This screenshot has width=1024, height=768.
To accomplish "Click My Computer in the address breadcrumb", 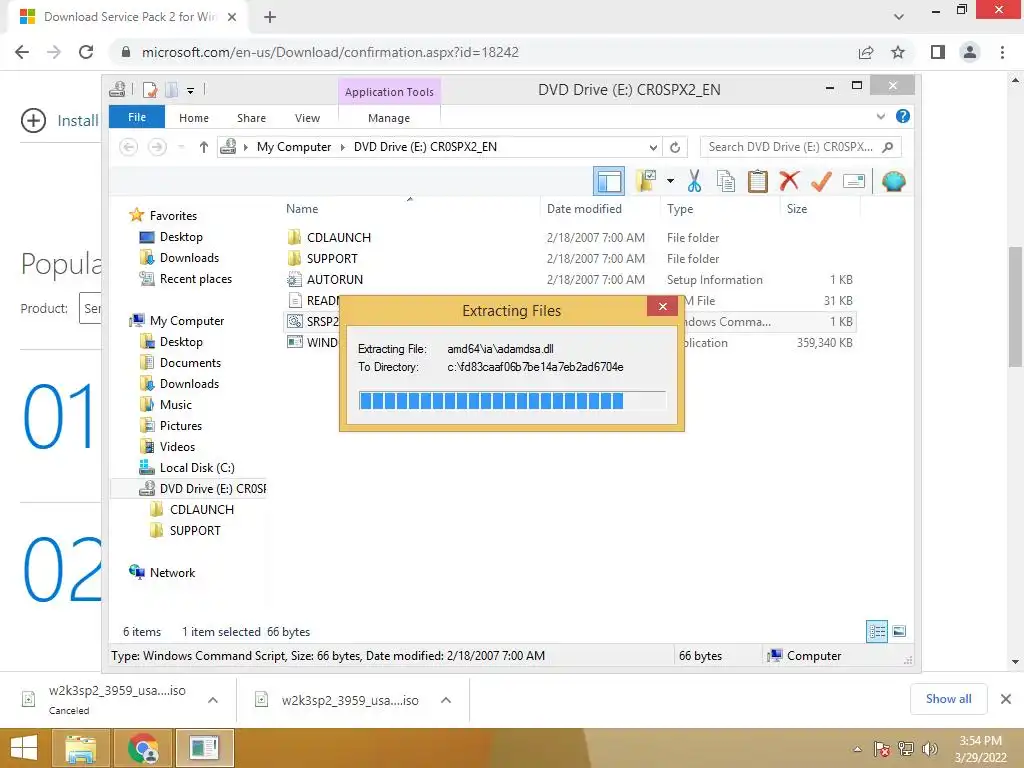I will [294, 147].
